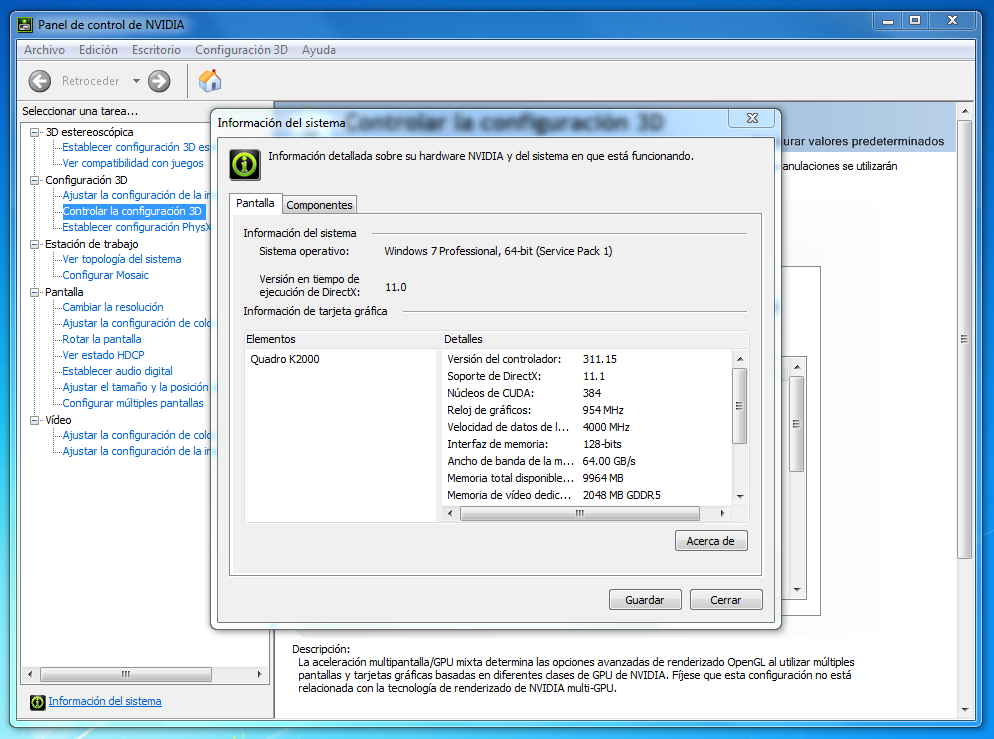Click the Elementos column header
Image resolution: width=994 pixels, height=739 pixels.
click(343, 339)
